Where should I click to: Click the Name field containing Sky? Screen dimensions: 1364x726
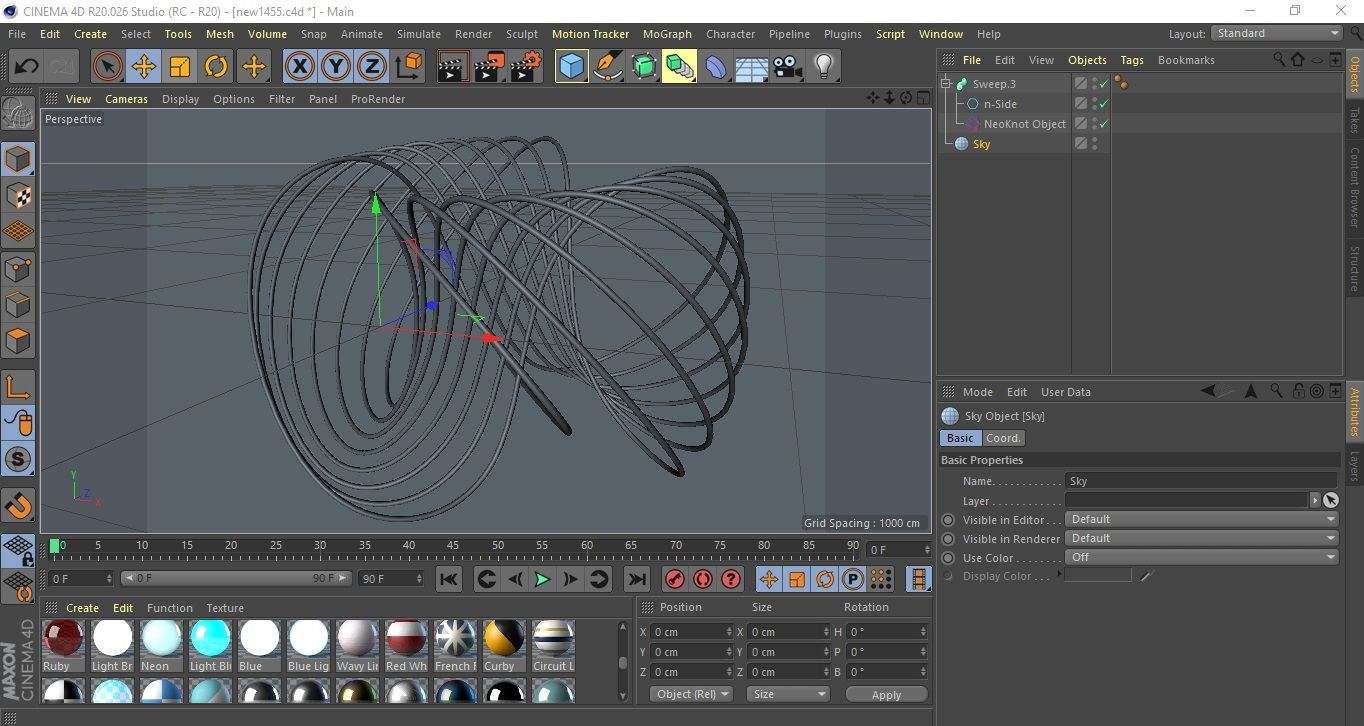tap(1200, 481)
